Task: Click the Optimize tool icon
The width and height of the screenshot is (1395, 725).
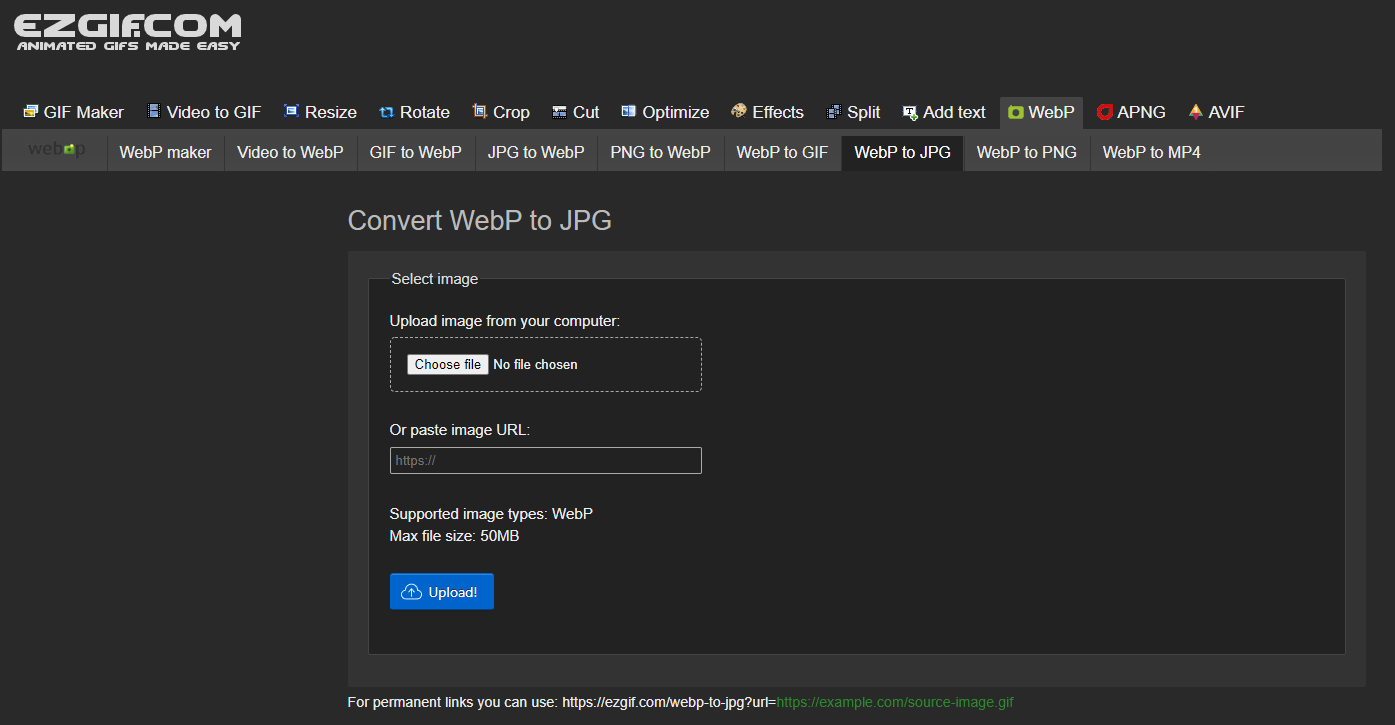Action: coord(629,111)
